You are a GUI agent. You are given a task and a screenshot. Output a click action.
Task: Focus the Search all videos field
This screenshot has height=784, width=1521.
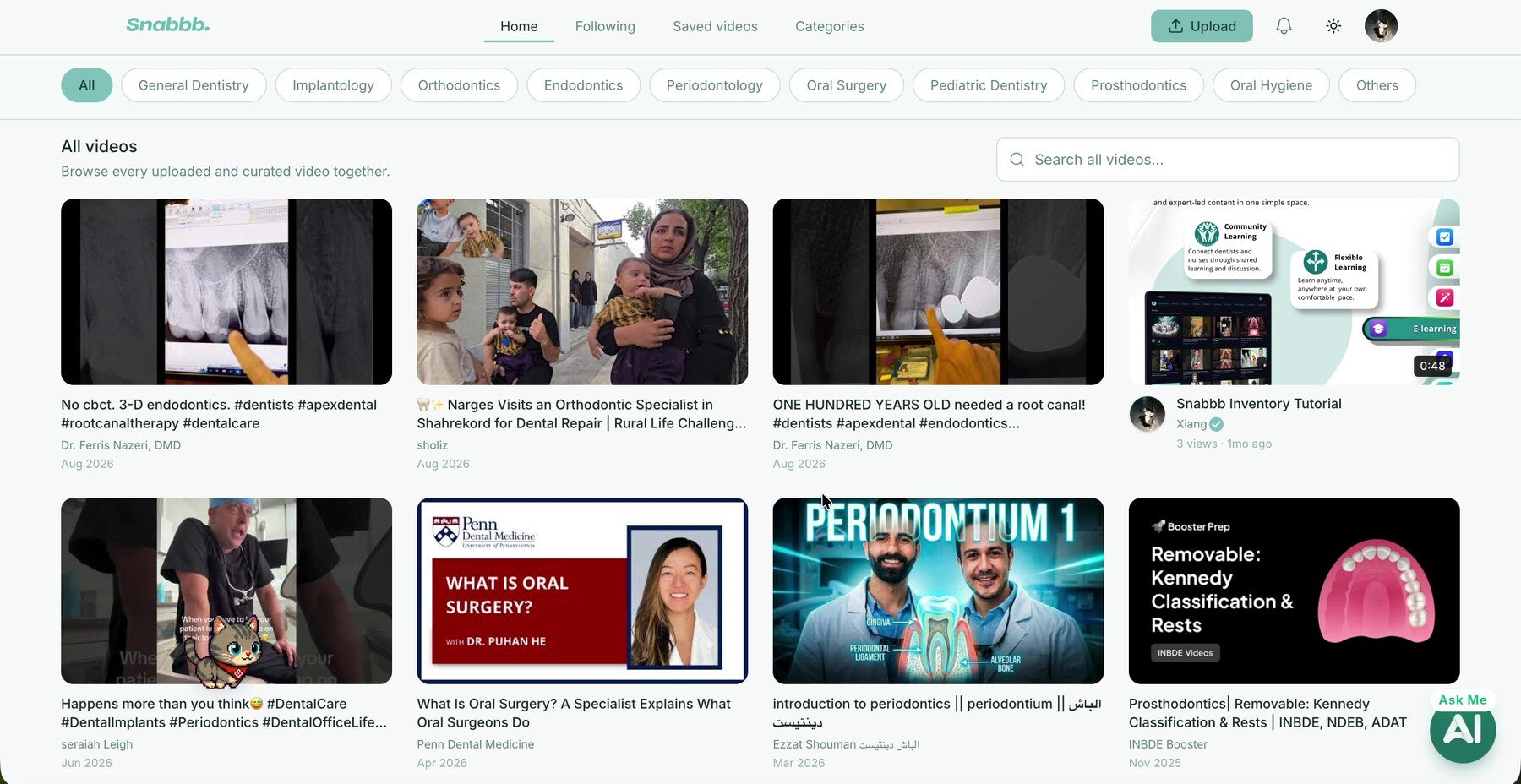1228,160
